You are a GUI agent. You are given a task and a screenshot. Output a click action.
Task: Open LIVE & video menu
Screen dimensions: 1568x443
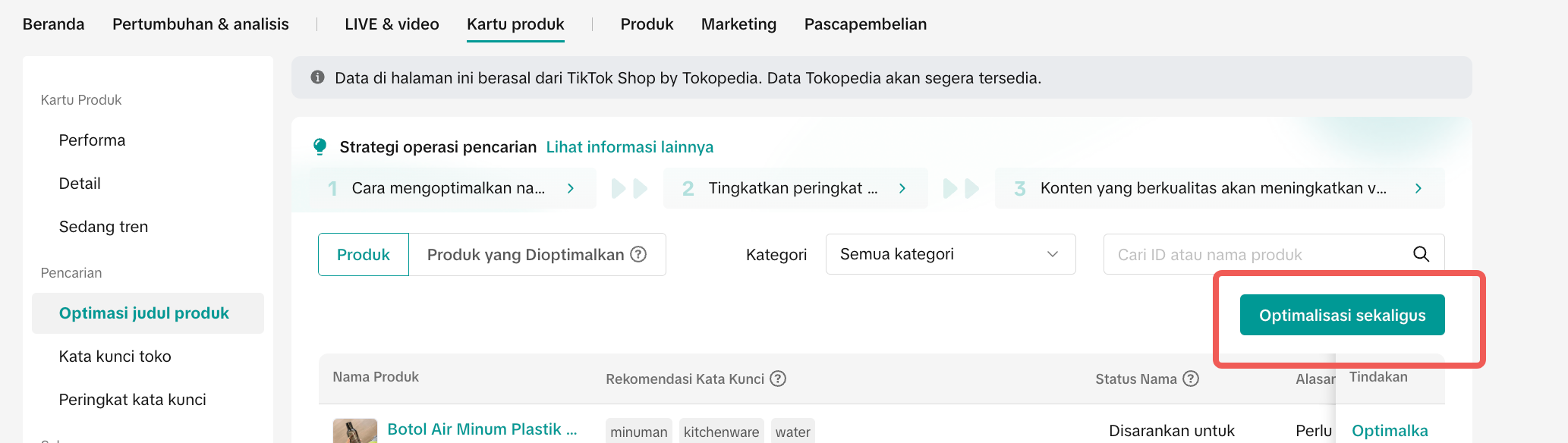pyautogui.click(x=392, y=24)
